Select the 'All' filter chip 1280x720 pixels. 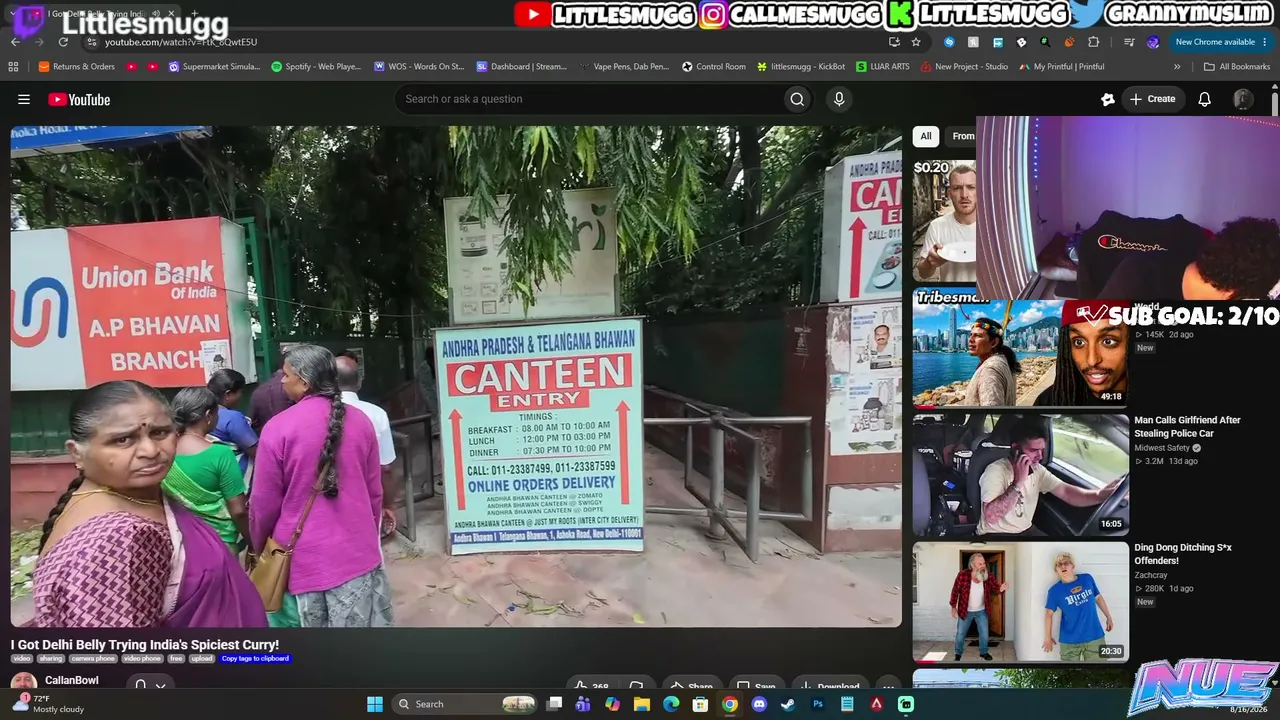[926, 136]
